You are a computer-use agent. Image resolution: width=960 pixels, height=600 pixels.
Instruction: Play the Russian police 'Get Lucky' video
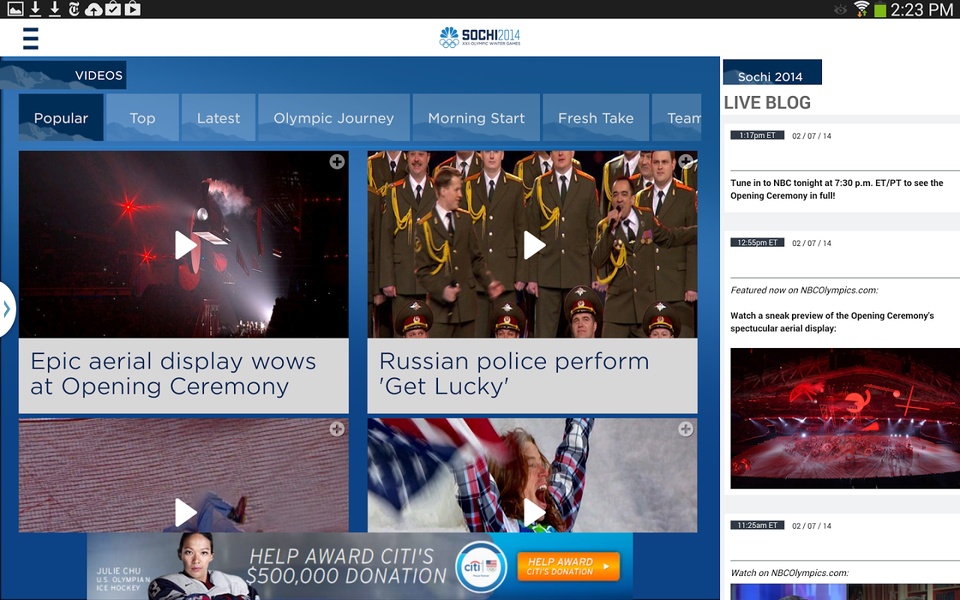click(x=534, y=245)
